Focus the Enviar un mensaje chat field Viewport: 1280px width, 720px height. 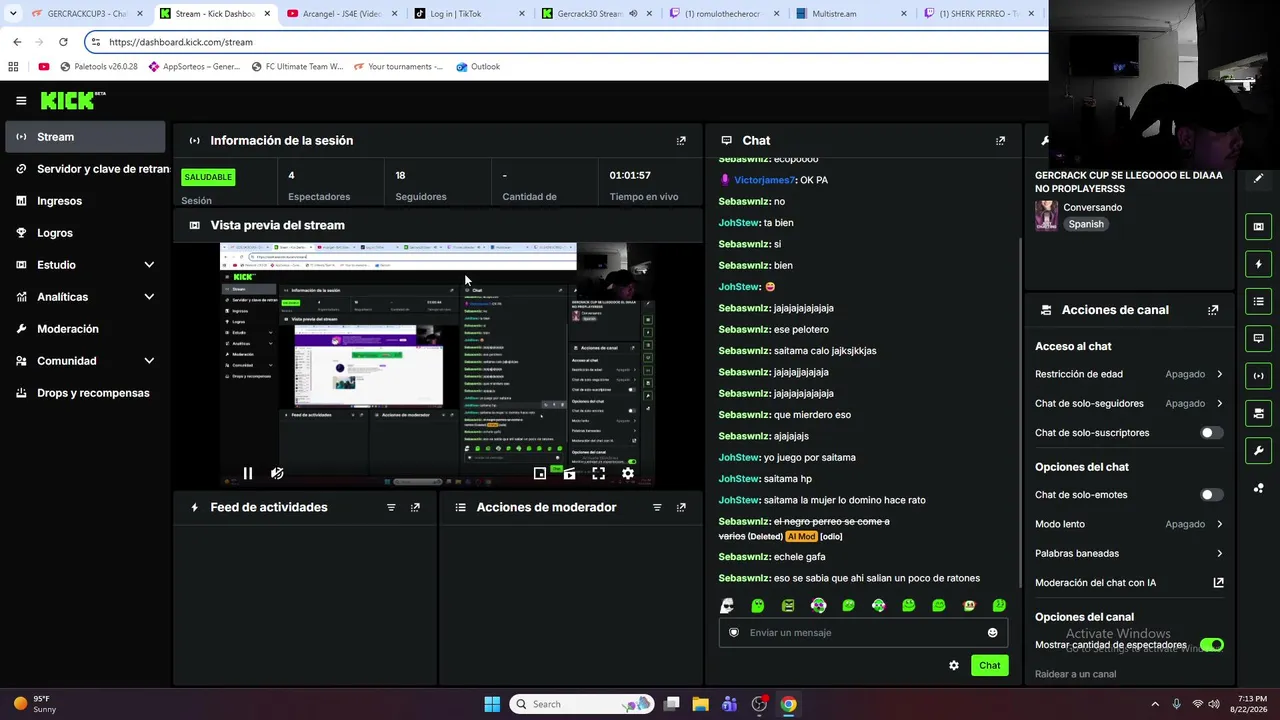[x=863, y=633]
